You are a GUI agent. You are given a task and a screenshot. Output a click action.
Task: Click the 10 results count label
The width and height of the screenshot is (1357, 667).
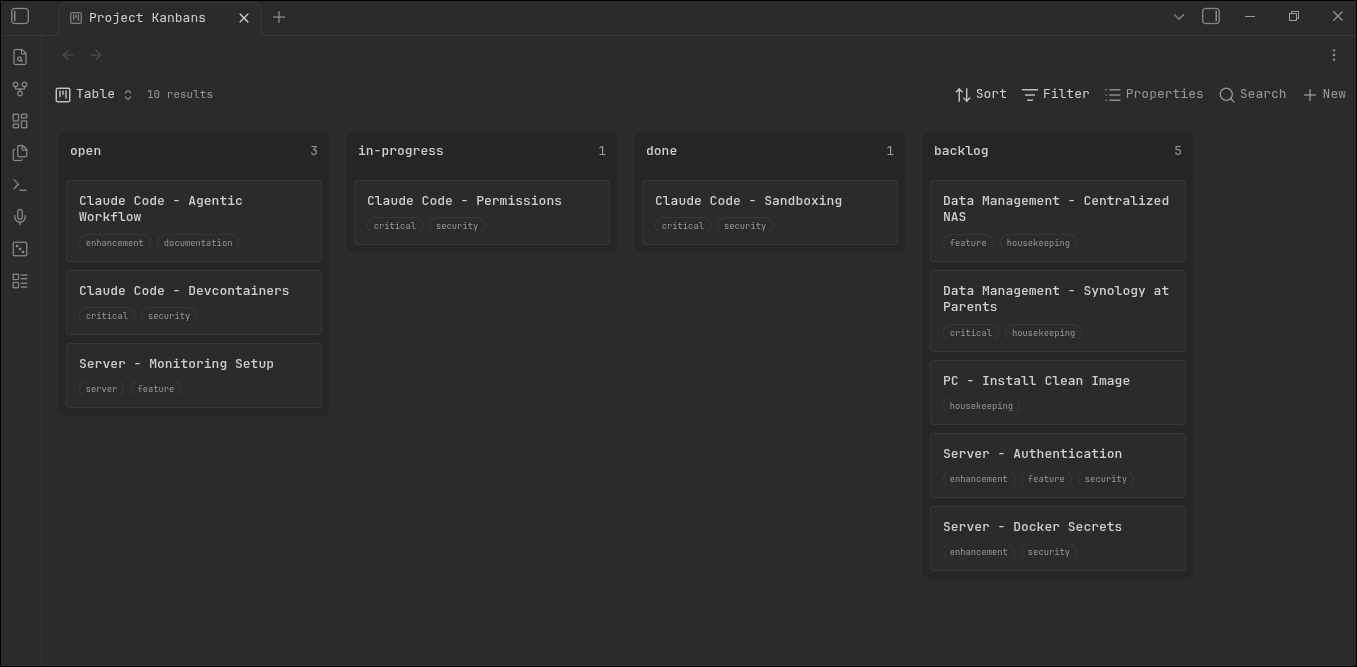pyautogui.click(x=180, y=95)
